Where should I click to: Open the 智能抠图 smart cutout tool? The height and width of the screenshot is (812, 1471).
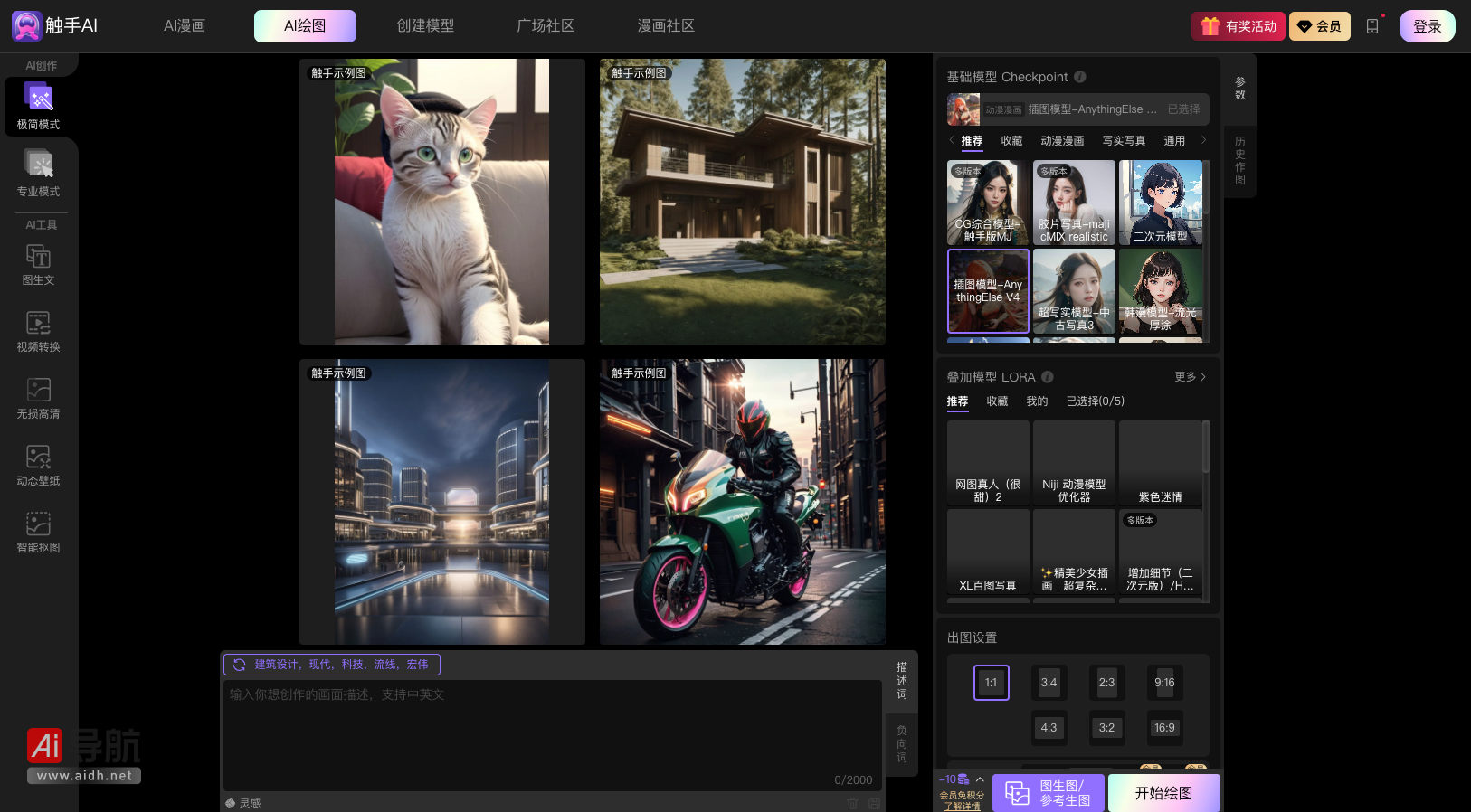pyautogui.click(x=38, y=532)
